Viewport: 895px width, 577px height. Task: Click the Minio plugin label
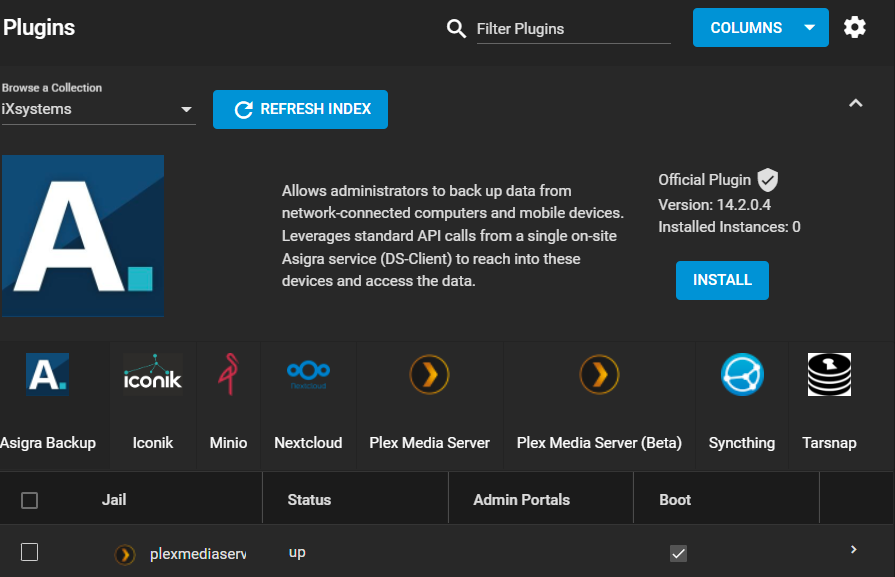point(228,443)
